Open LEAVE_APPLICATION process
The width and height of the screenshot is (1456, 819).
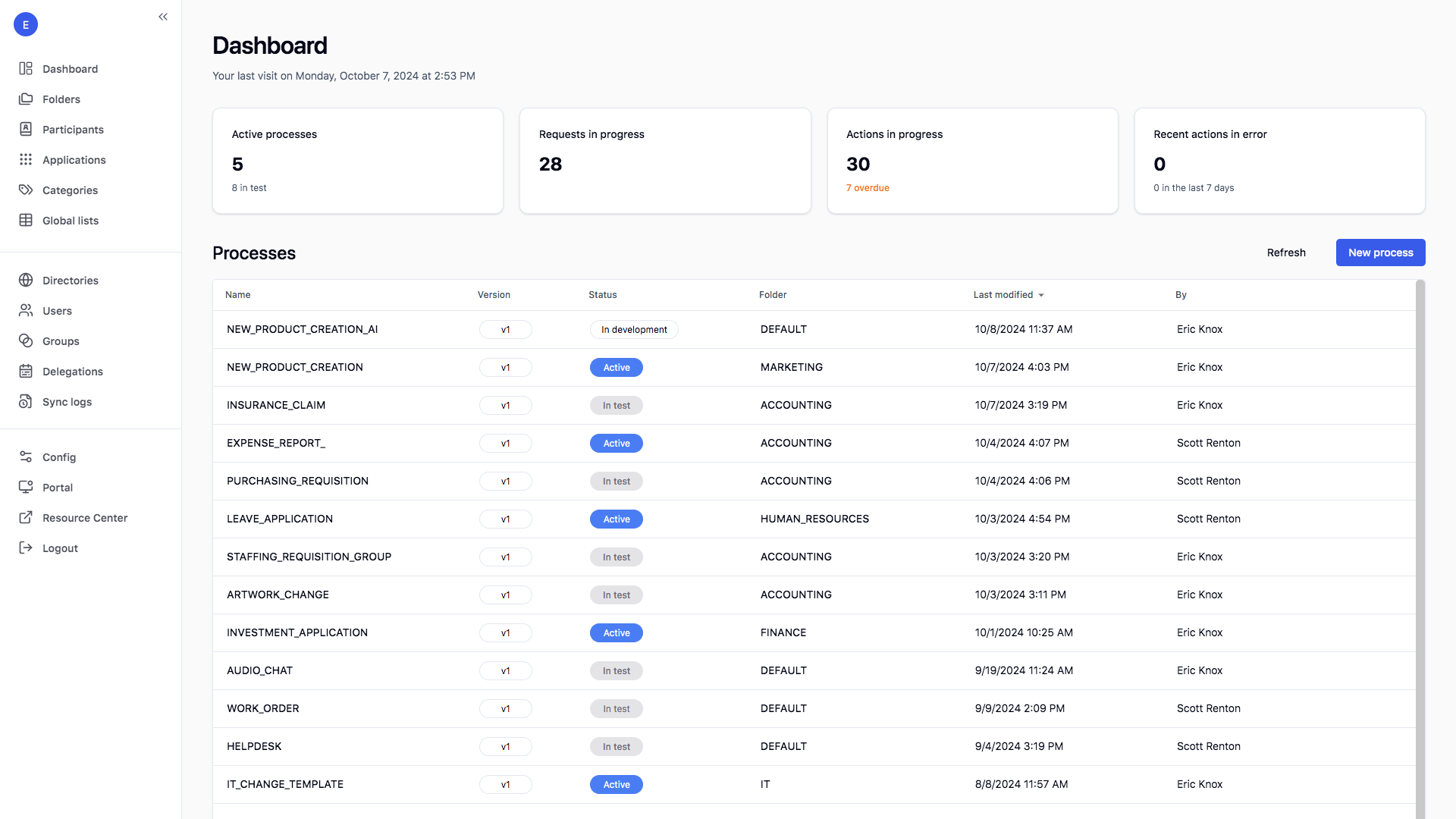(280, 519)
